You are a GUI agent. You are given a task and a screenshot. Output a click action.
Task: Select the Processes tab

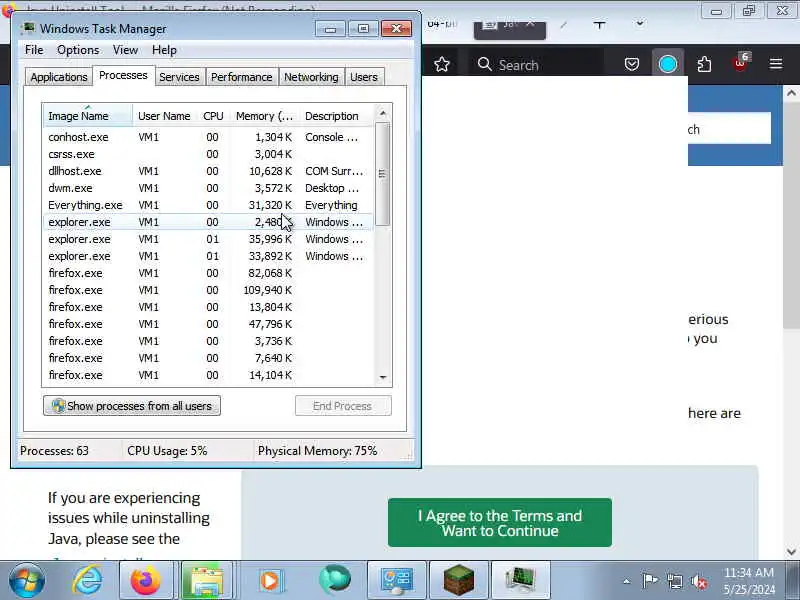coord(123,76)
